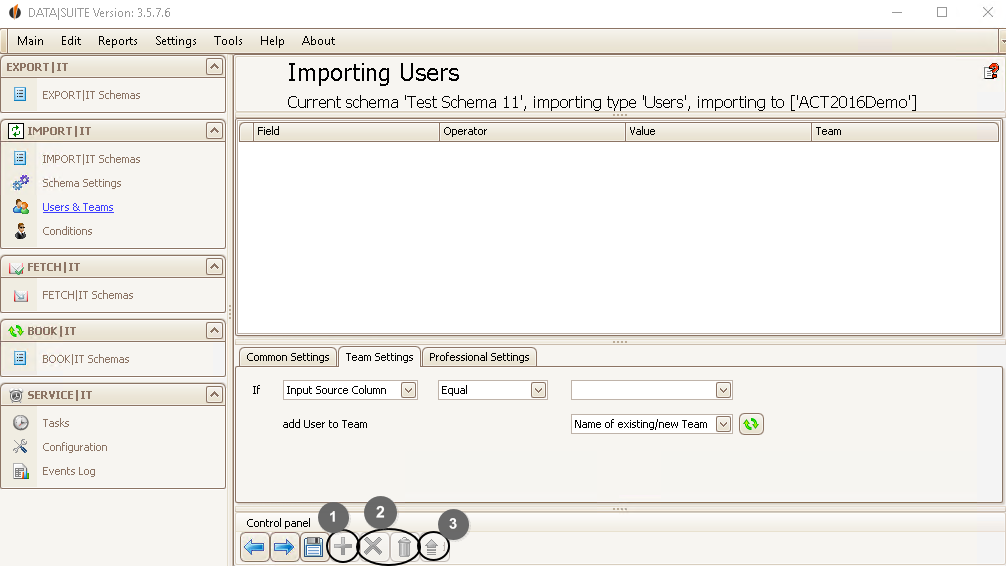The image size is (1006, 566).
Task: Click the IMPORT|IT header sync icon
Action: 16,131
